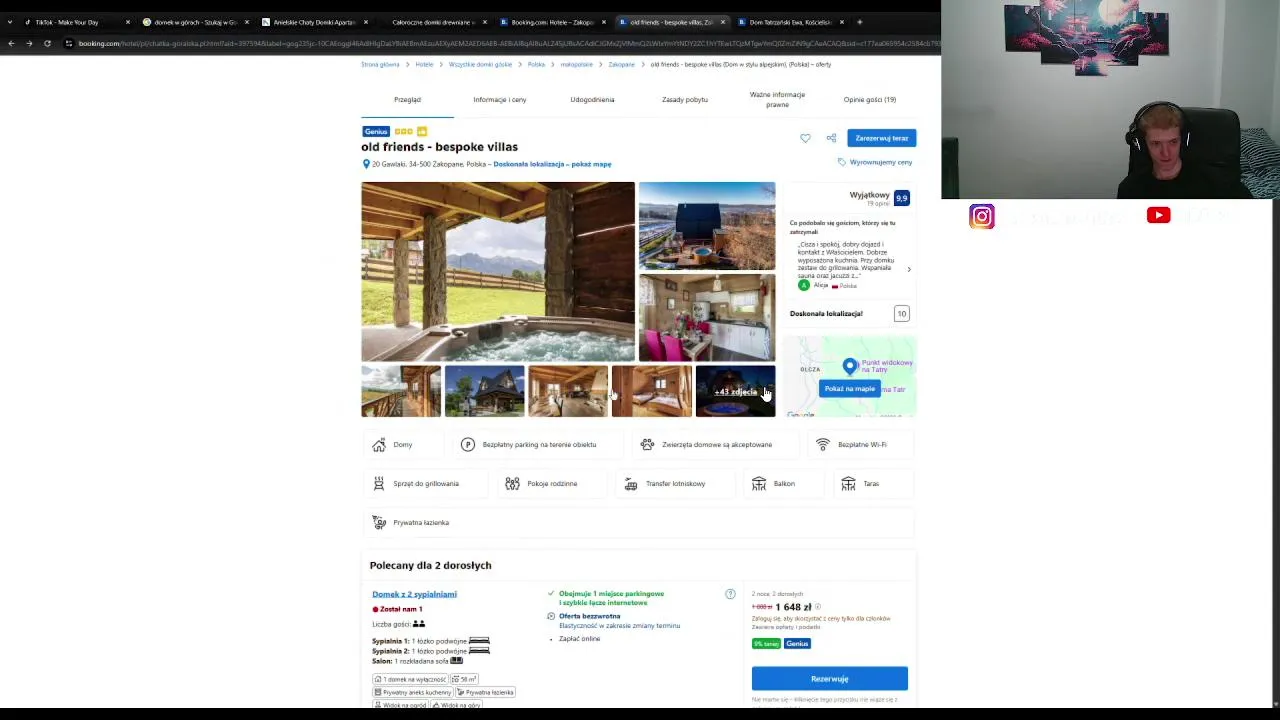Click the Polska breadcrumb link
1280x720 pixels.
(x=536, y=65)
